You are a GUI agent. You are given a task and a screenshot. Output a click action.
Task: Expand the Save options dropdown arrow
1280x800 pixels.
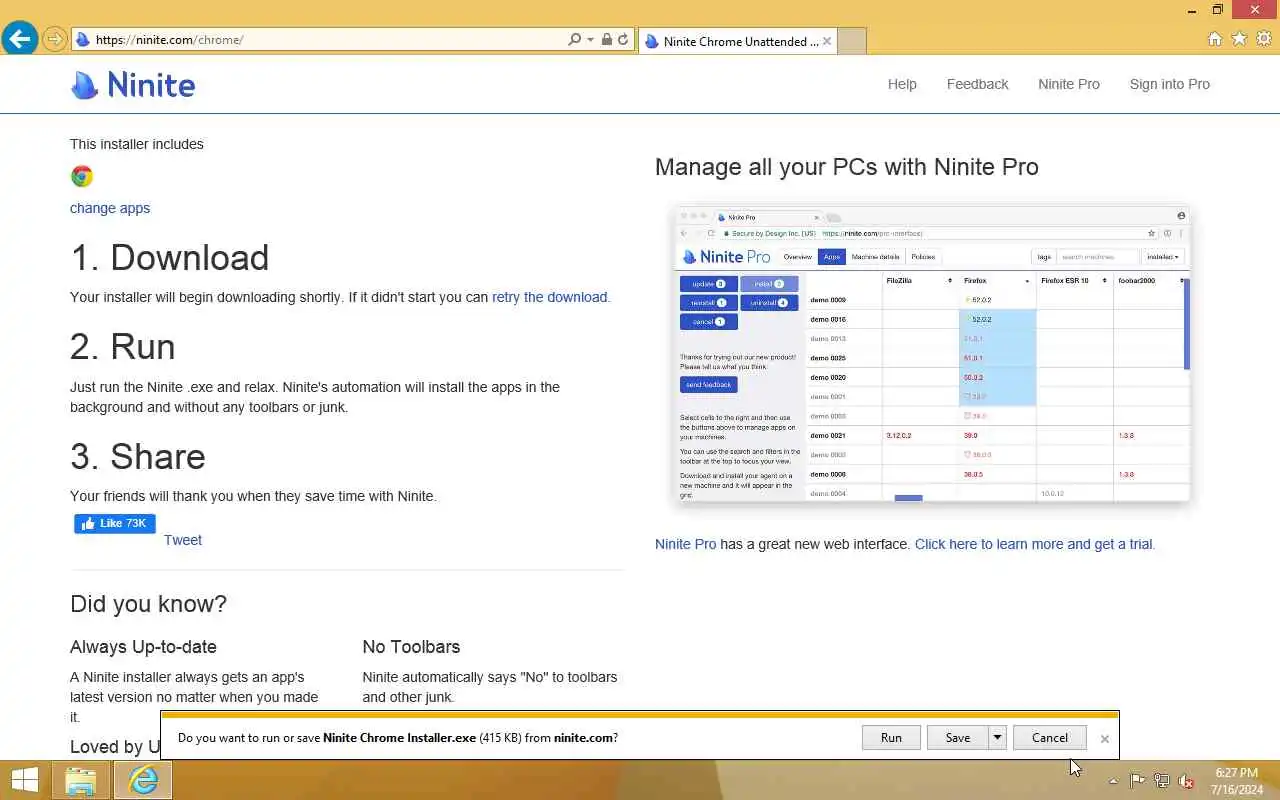997,738
